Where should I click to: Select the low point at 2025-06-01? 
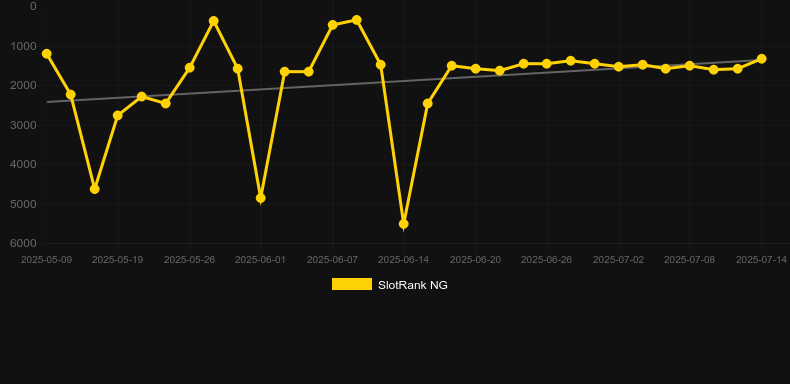260,199
